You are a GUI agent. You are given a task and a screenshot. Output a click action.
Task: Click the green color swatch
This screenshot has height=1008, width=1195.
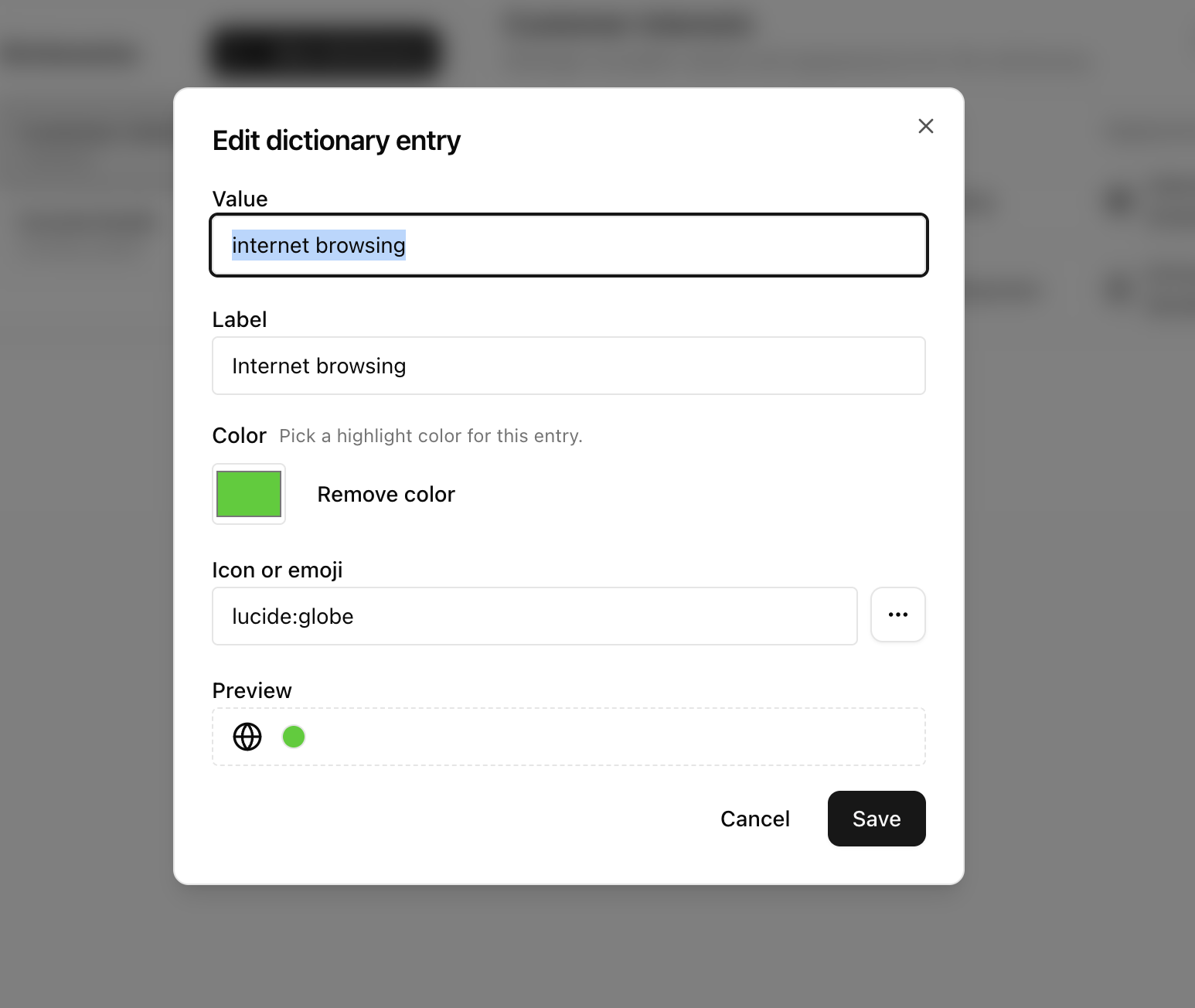248,494
